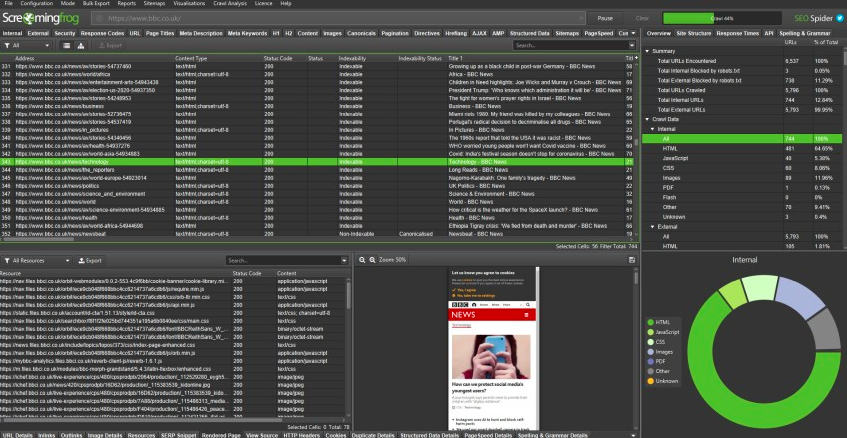Click Title 1 column header

(535, 58)
